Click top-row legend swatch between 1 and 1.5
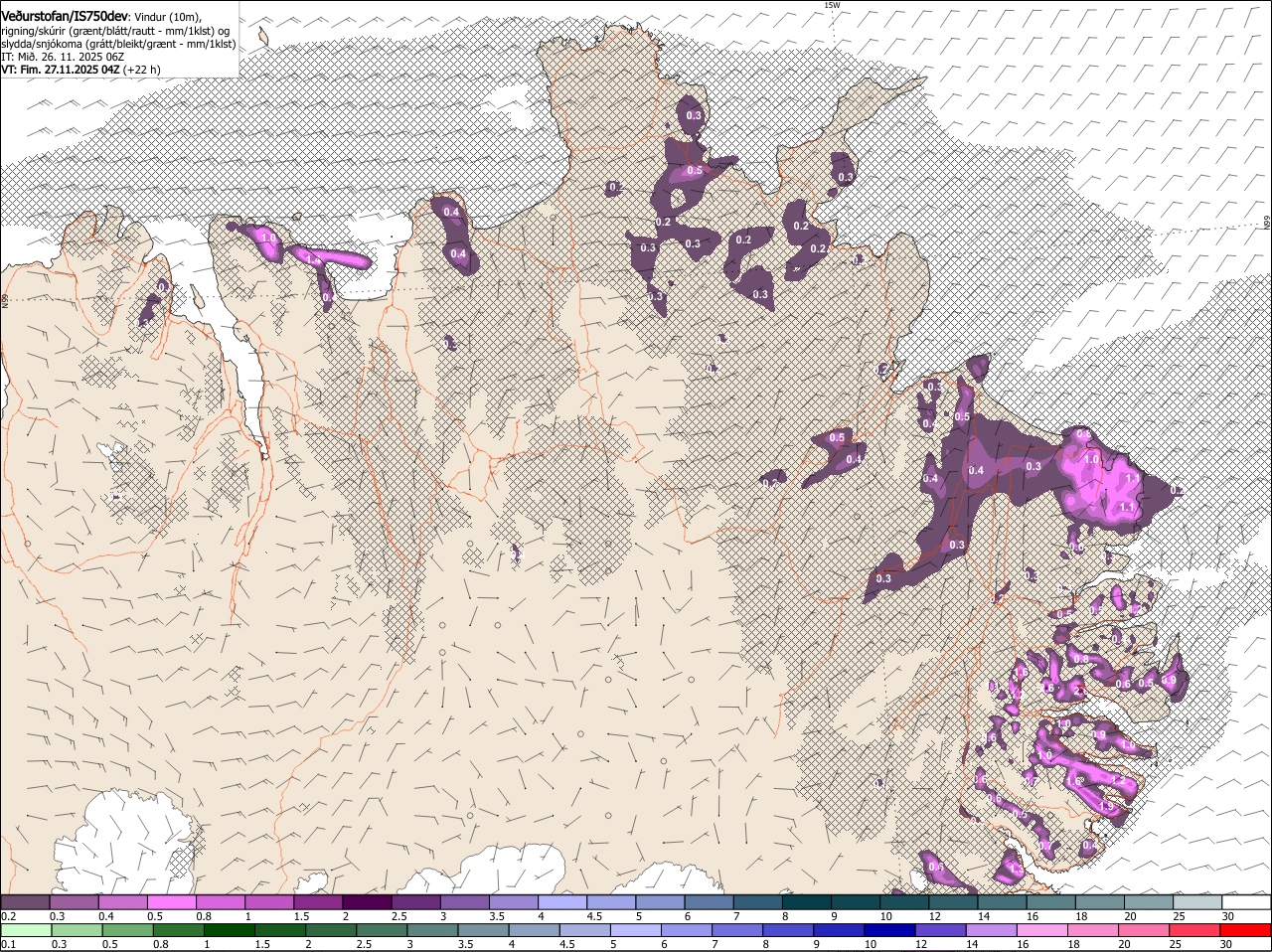Image resolution: width=1272 pixels, height=952 pixels. coord(269,901)
